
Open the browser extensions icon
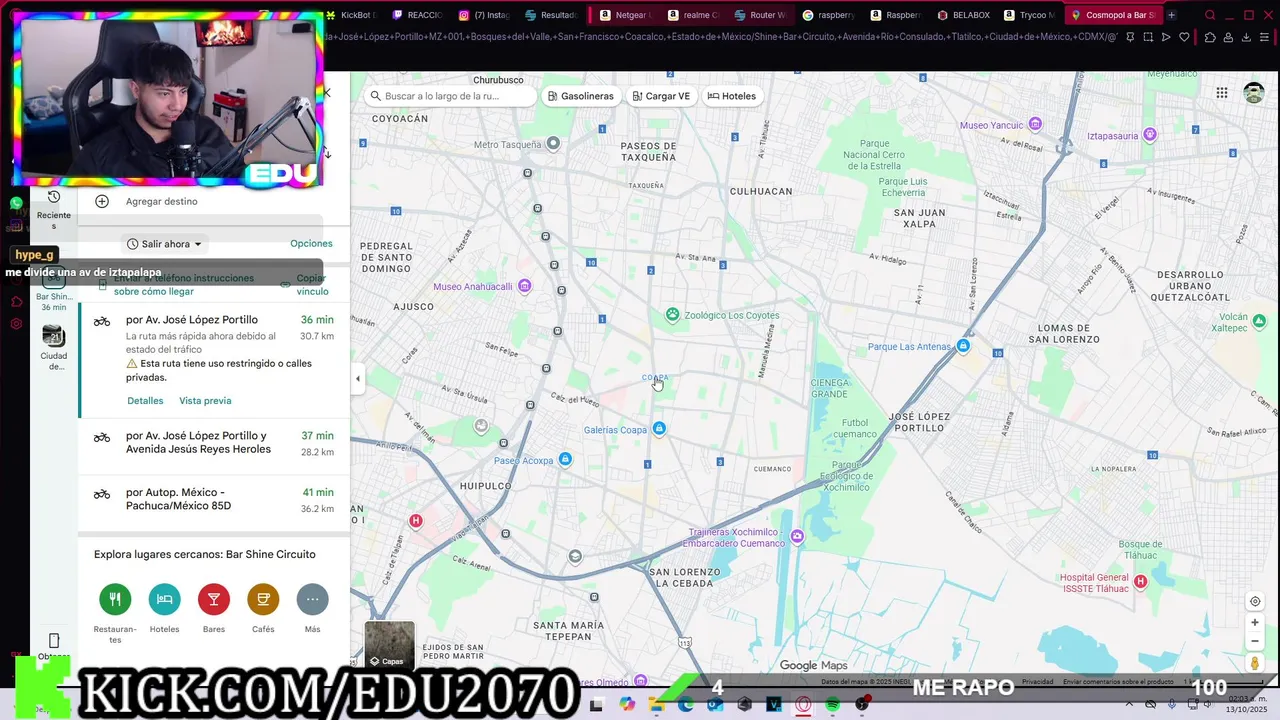tap(1210, 37)
